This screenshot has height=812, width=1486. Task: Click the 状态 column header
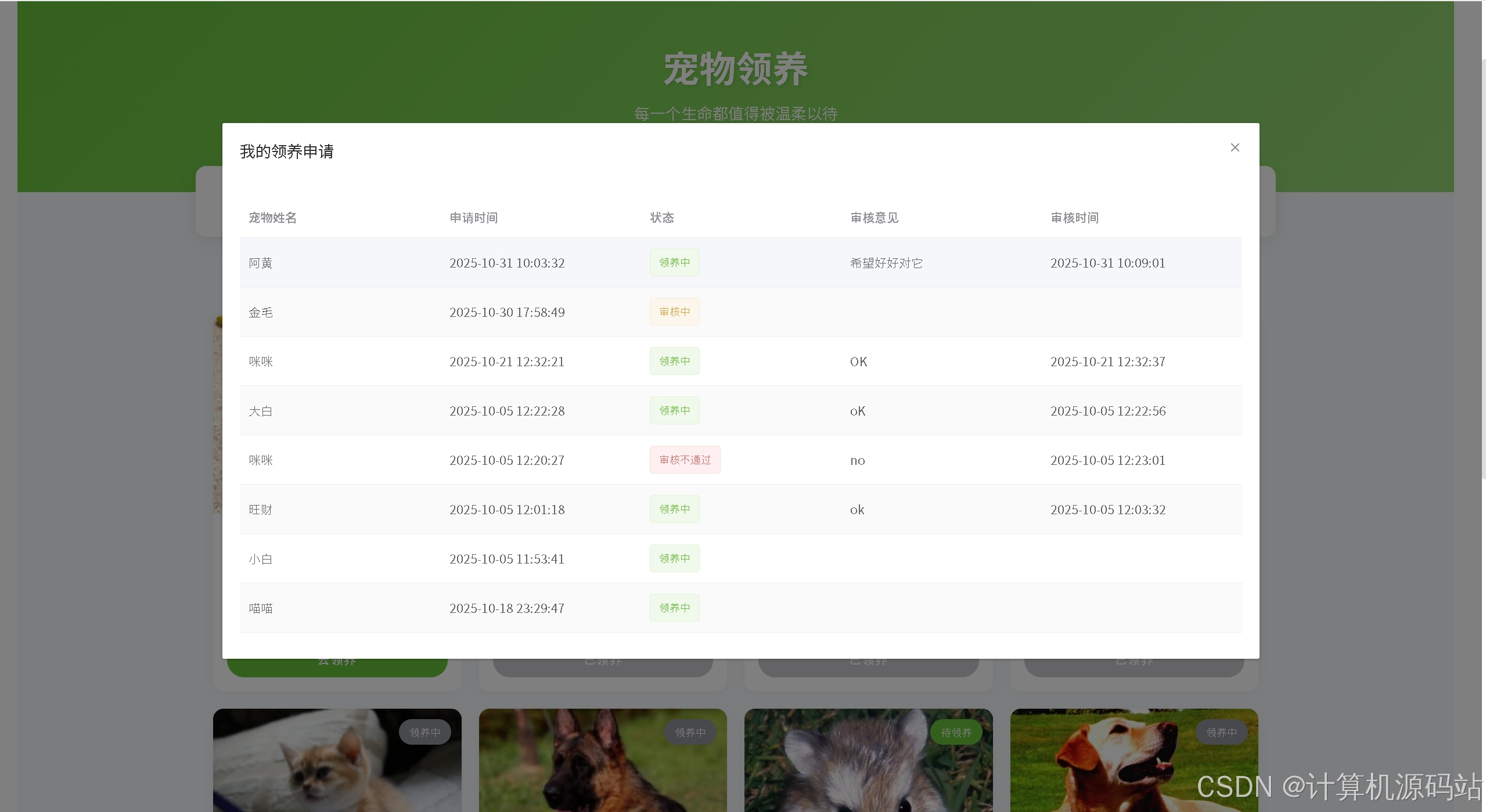pos(662,218)
